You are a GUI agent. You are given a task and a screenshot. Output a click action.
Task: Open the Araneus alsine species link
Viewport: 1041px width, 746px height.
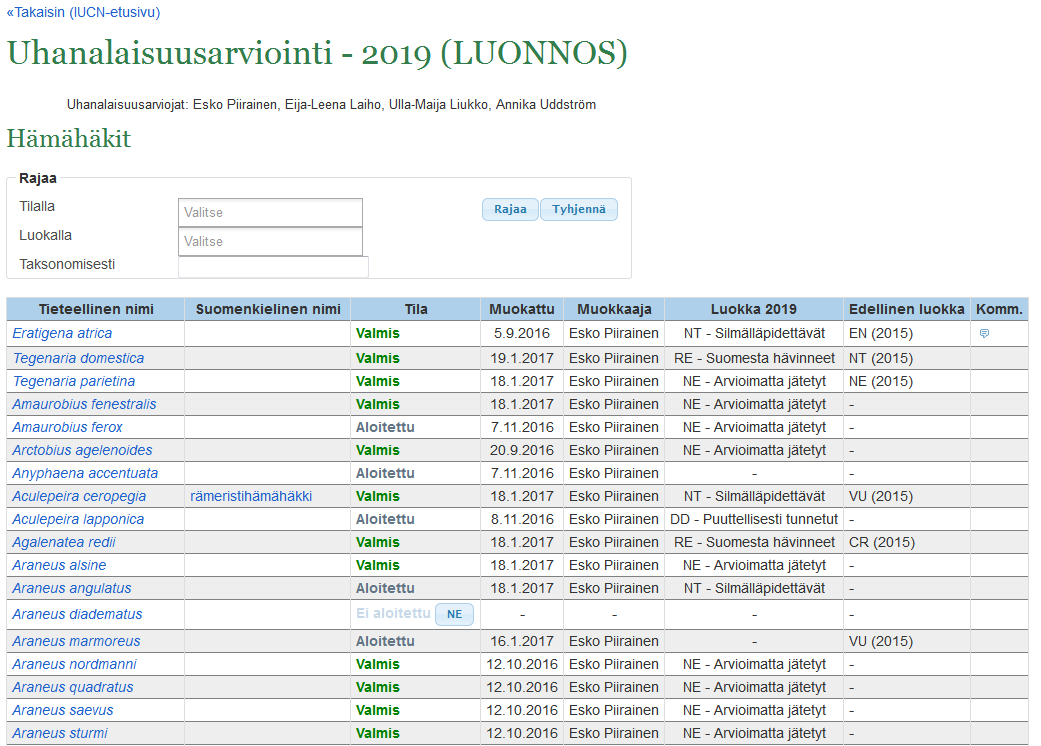[59, 565]
